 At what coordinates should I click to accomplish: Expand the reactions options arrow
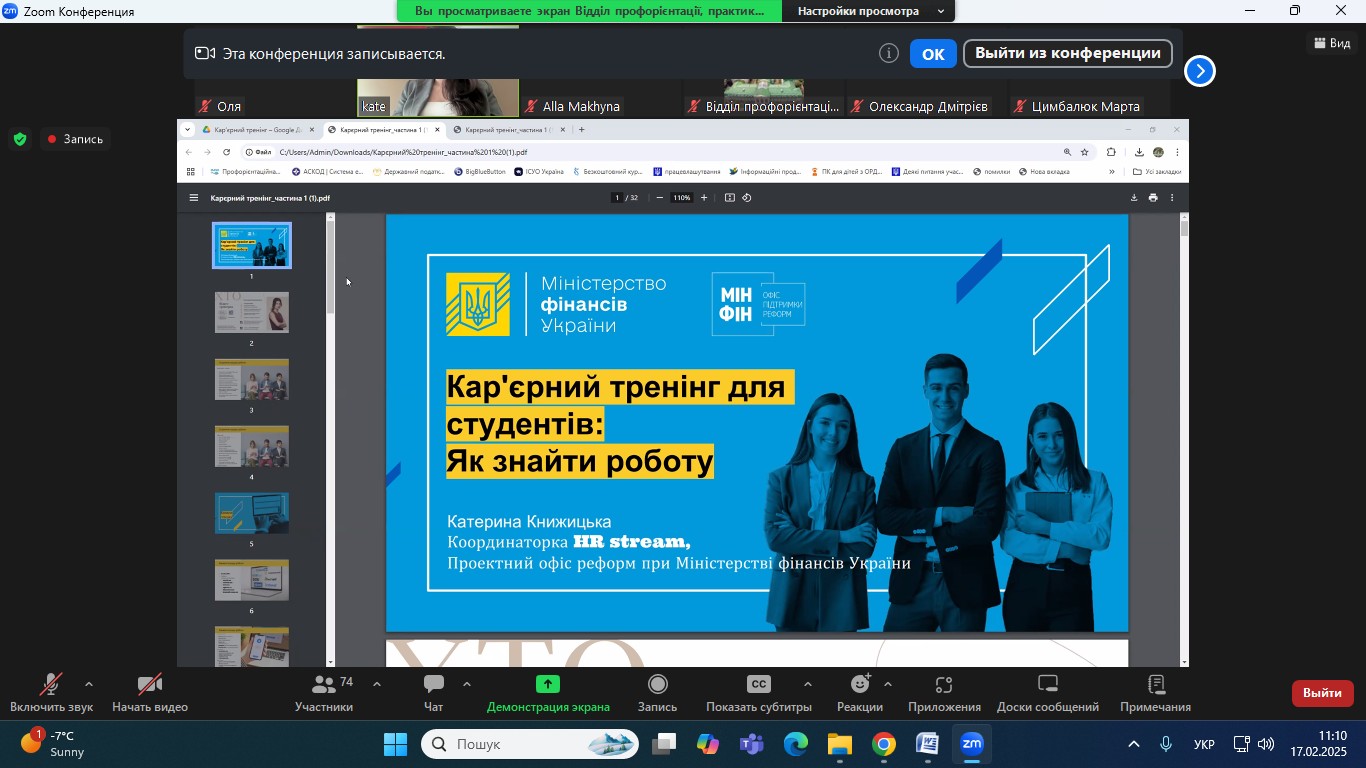pos(888,685)
